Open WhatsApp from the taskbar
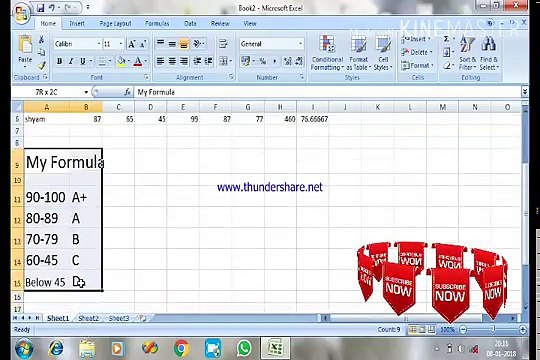 tap(244, 349)
